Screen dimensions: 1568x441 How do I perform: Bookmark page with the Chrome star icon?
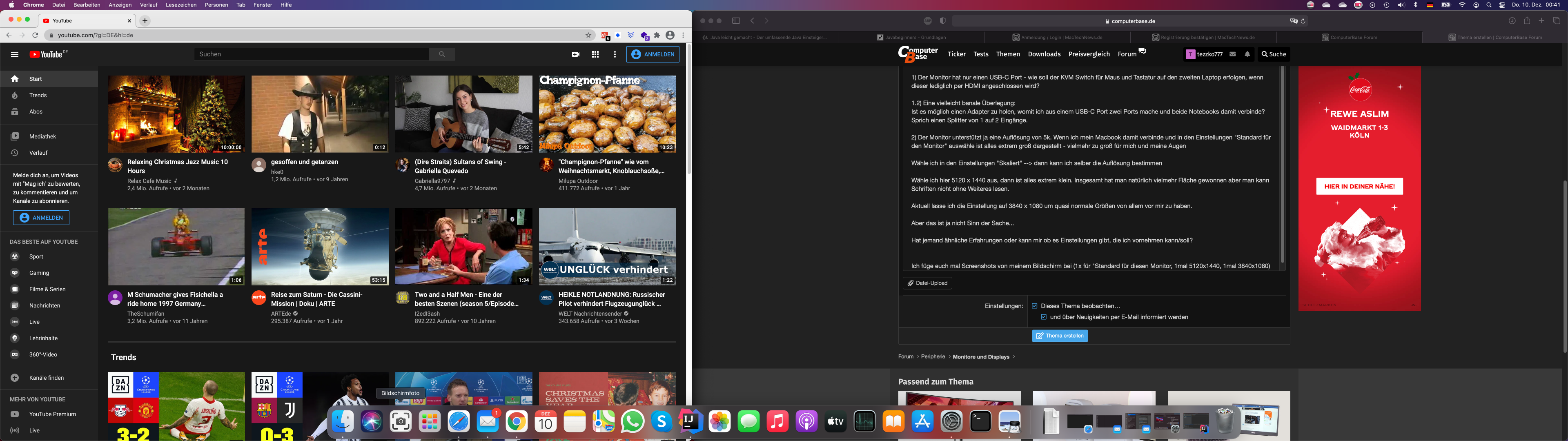pyautogui.click(x=588, y=36)
